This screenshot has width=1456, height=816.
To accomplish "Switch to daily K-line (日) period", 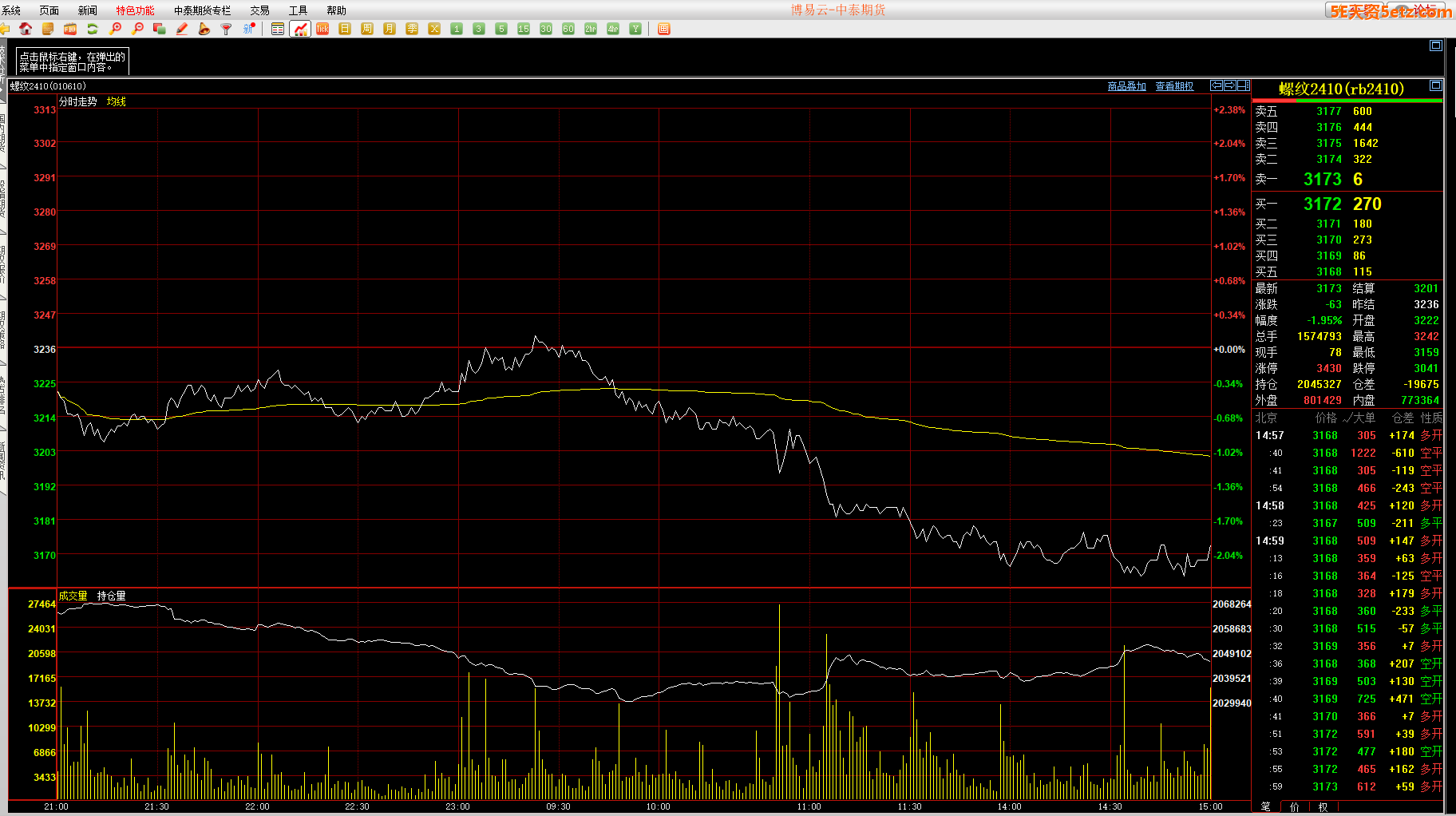I will tap(345, 29).
